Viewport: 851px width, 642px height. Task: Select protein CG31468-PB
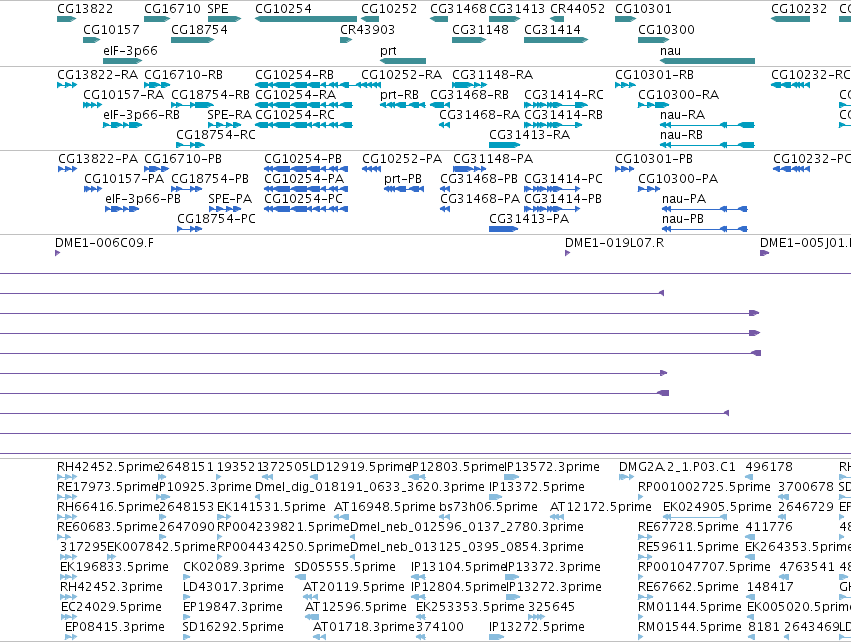445,189
